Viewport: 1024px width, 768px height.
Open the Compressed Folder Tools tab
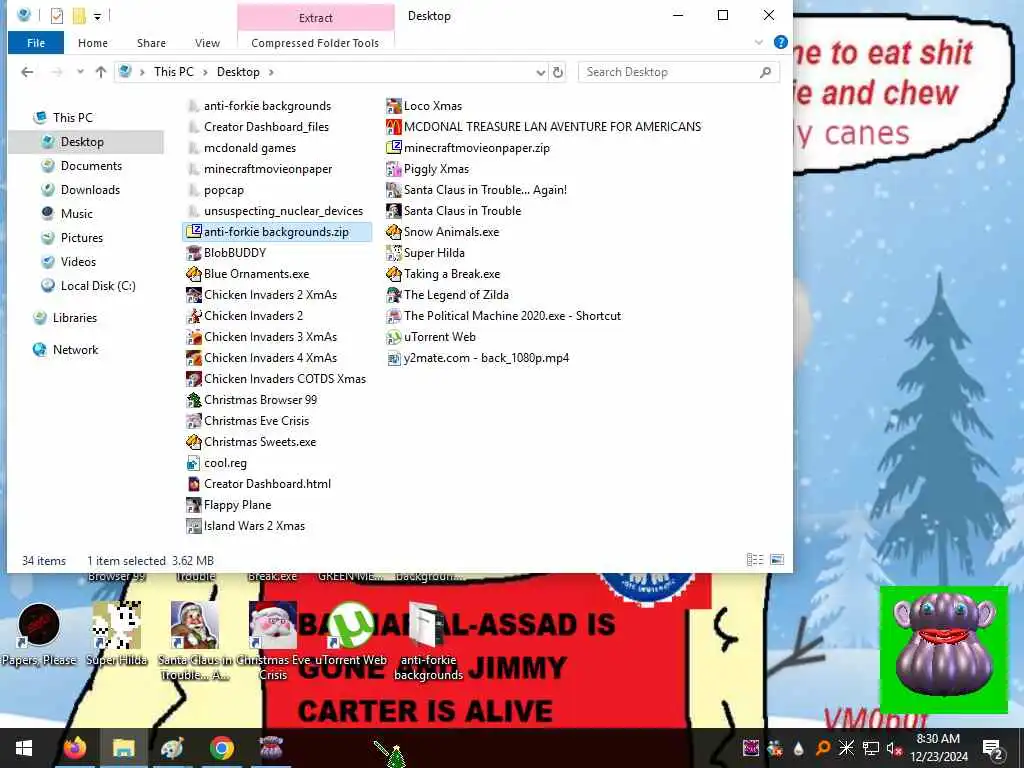pos(315,43)
